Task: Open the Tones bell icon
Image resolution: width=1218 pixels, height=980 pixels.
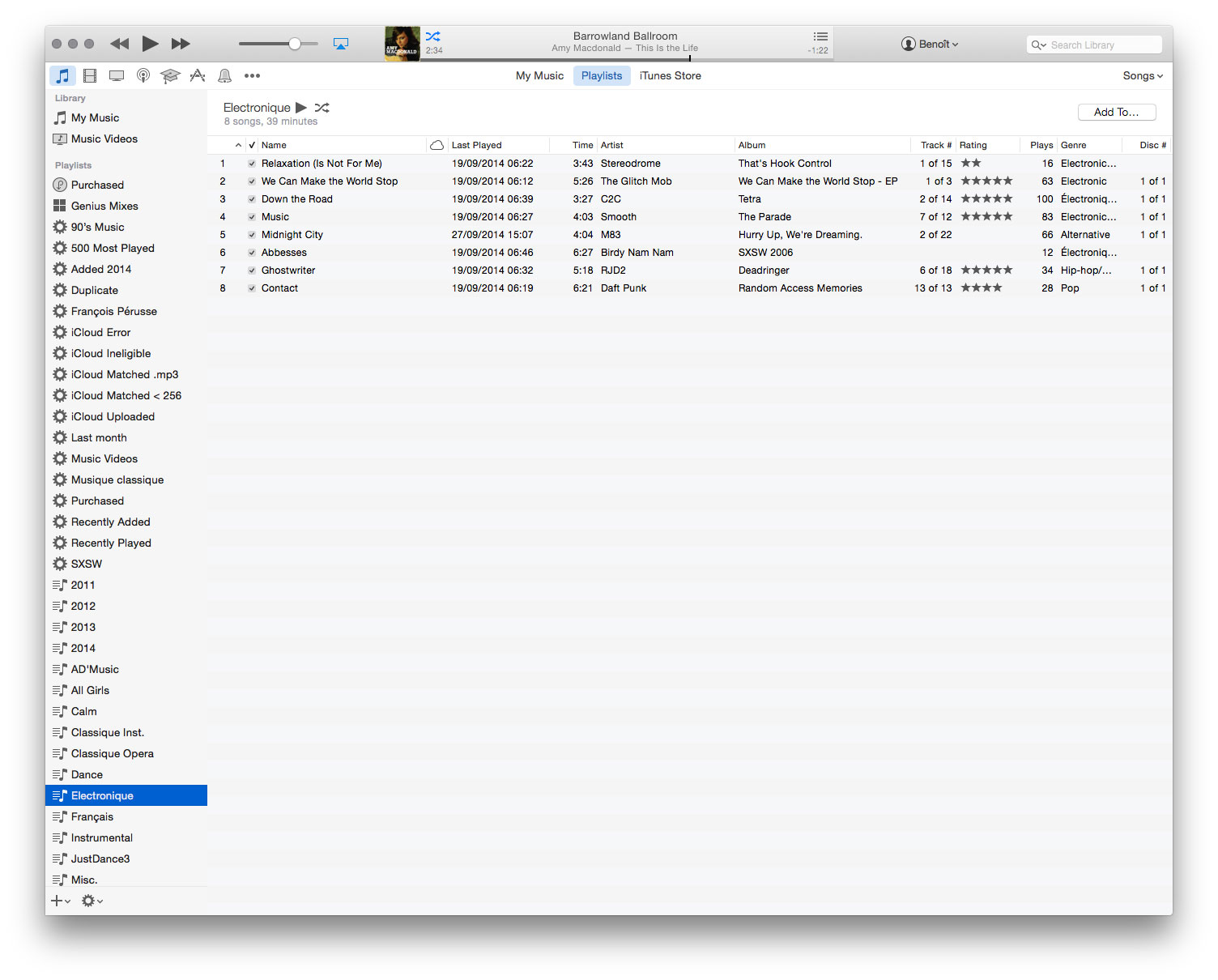Action: [225, 75]
